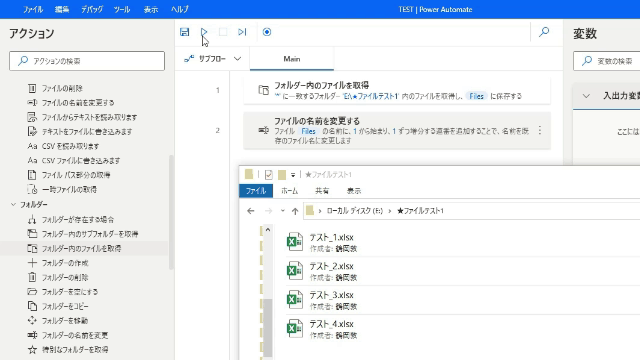Select the Main flow tab
The width and height of the screenshot is (640, 360).
point(292,59)
